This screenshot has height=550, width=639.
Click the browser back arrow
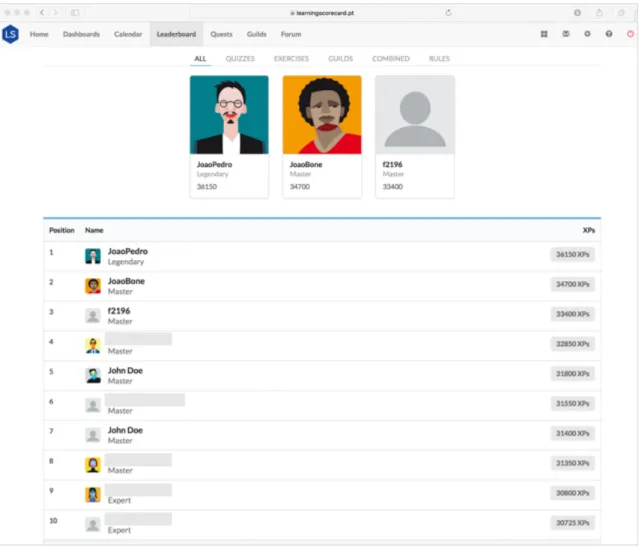click(42, 13)
